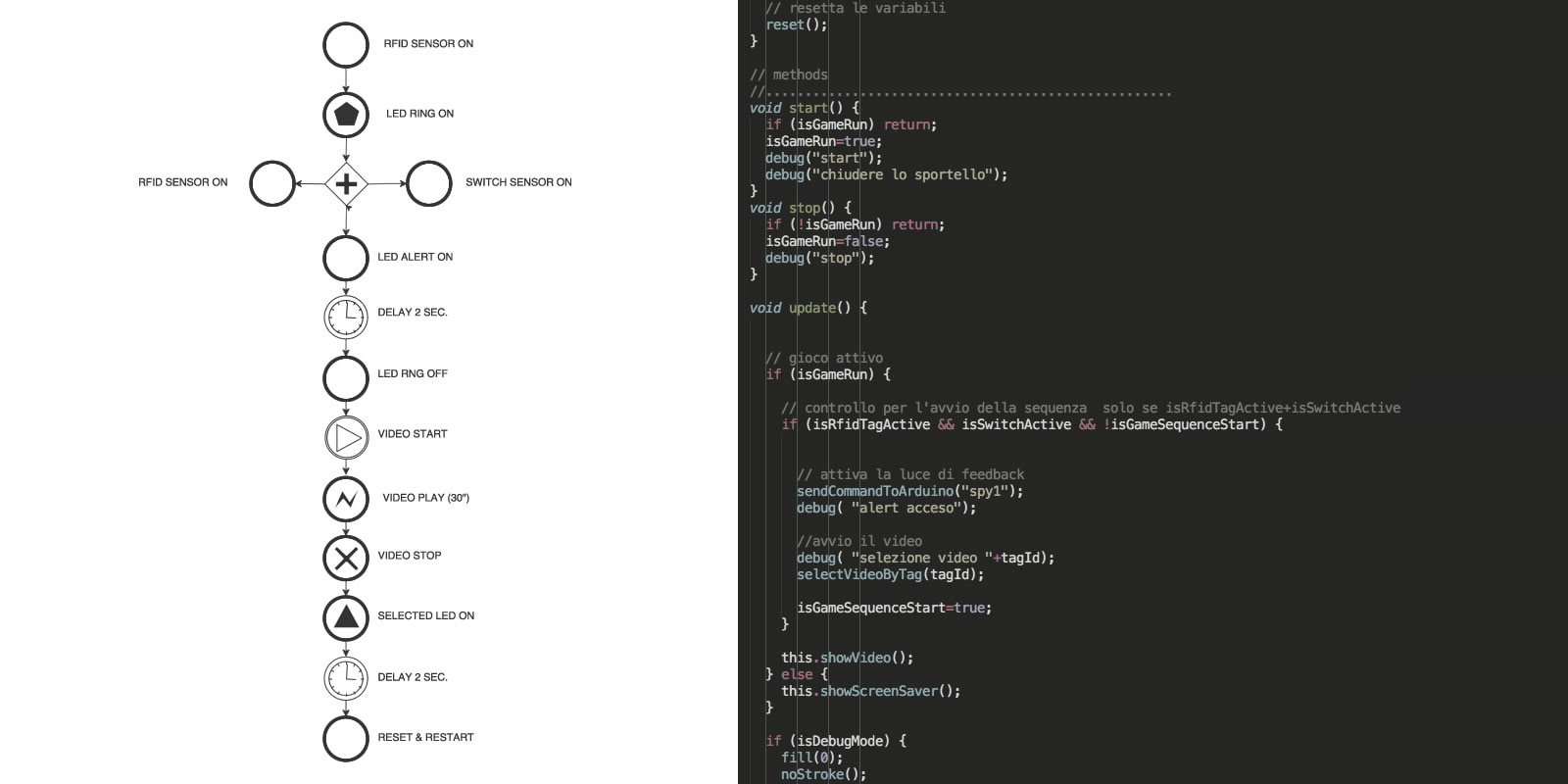This screenshot has height=784, width=1568.
Task: Click the plus diamond gateway node
Action: 346,183
